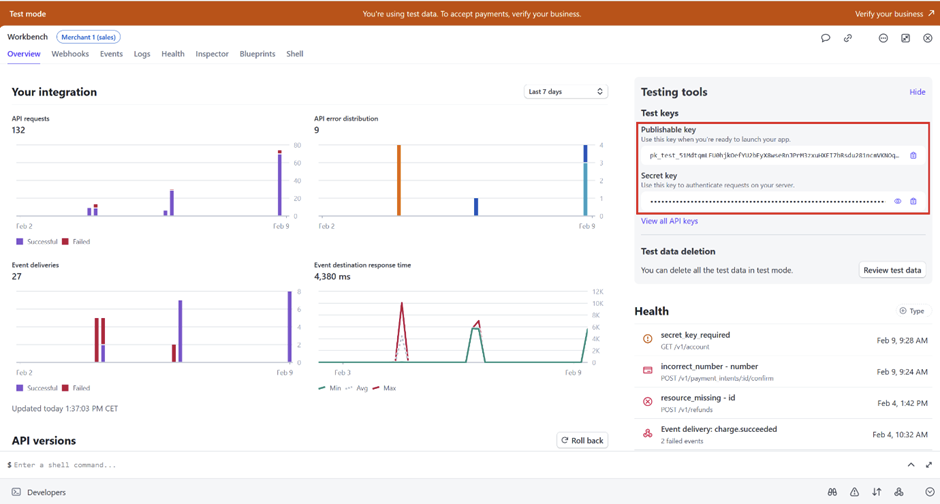Click the Review test data button
This screenshot has width=940, height=504.
pos(892,270)
